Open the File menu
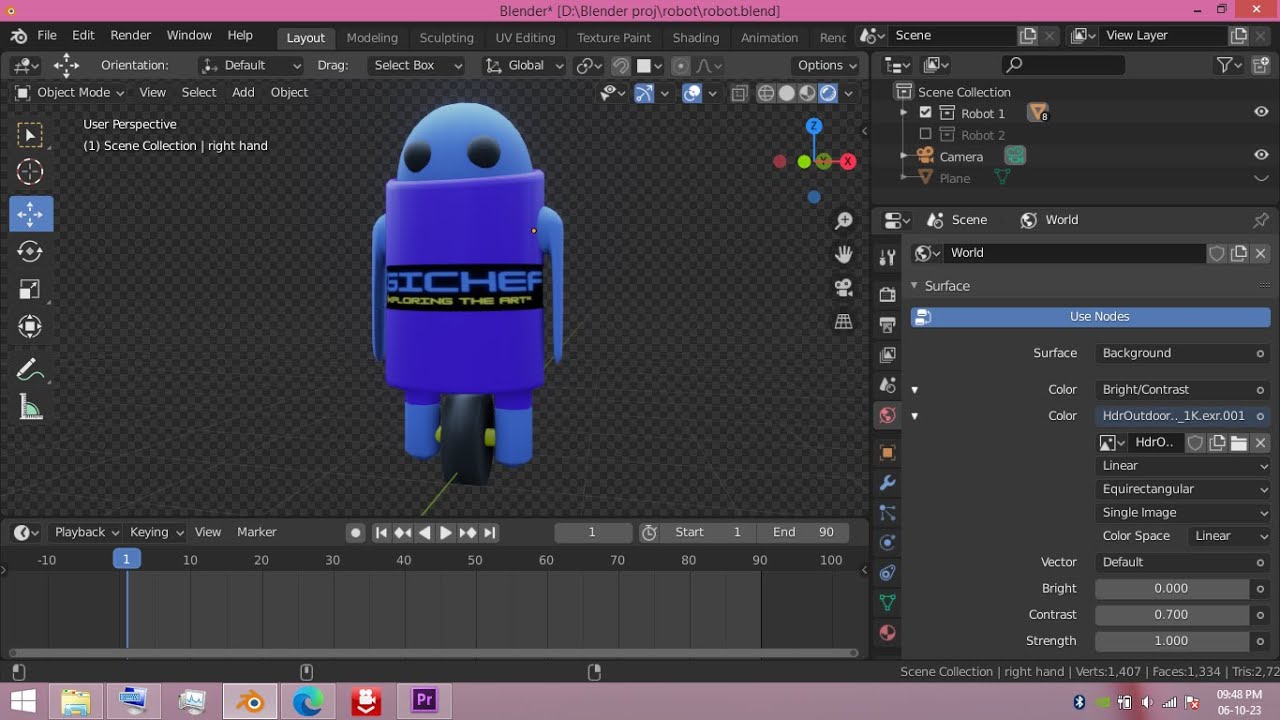 pyautogui.click(x=47, y=35)
